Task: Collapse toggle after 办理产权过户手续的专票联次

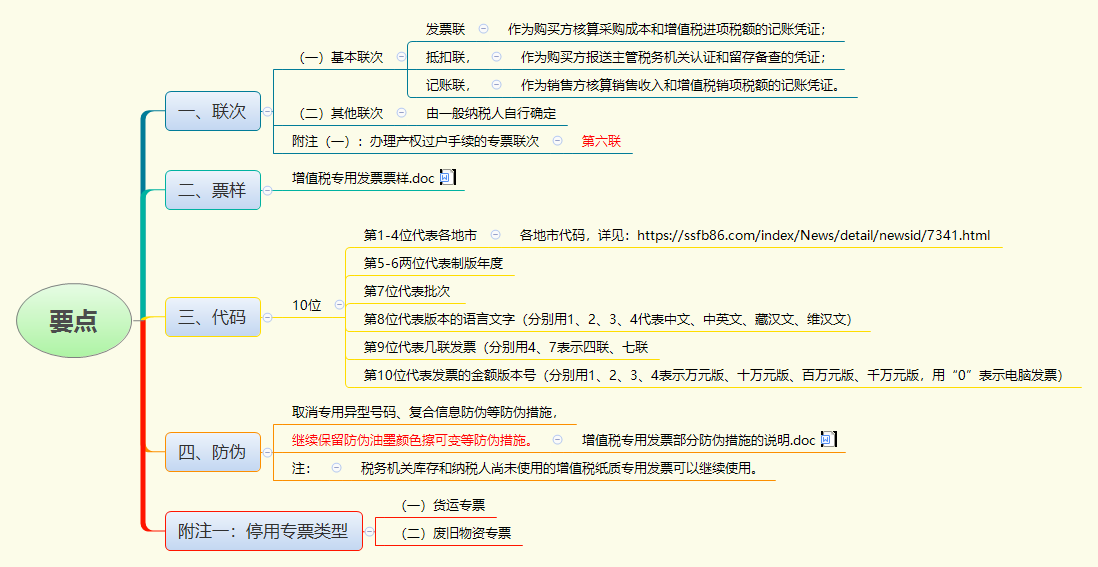Action: tap(557, 140)
